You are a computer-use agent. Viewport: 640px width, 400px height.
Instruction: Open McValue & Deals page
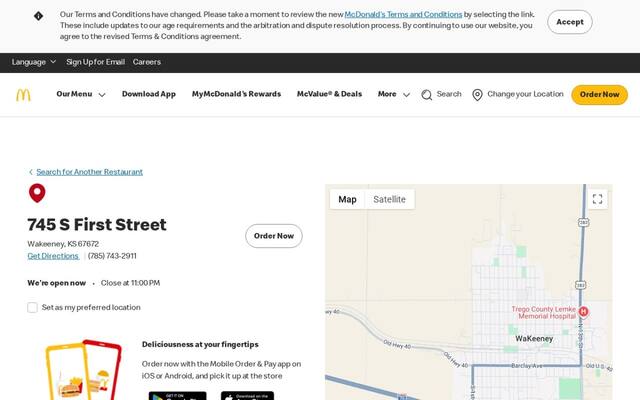point(329,94)
